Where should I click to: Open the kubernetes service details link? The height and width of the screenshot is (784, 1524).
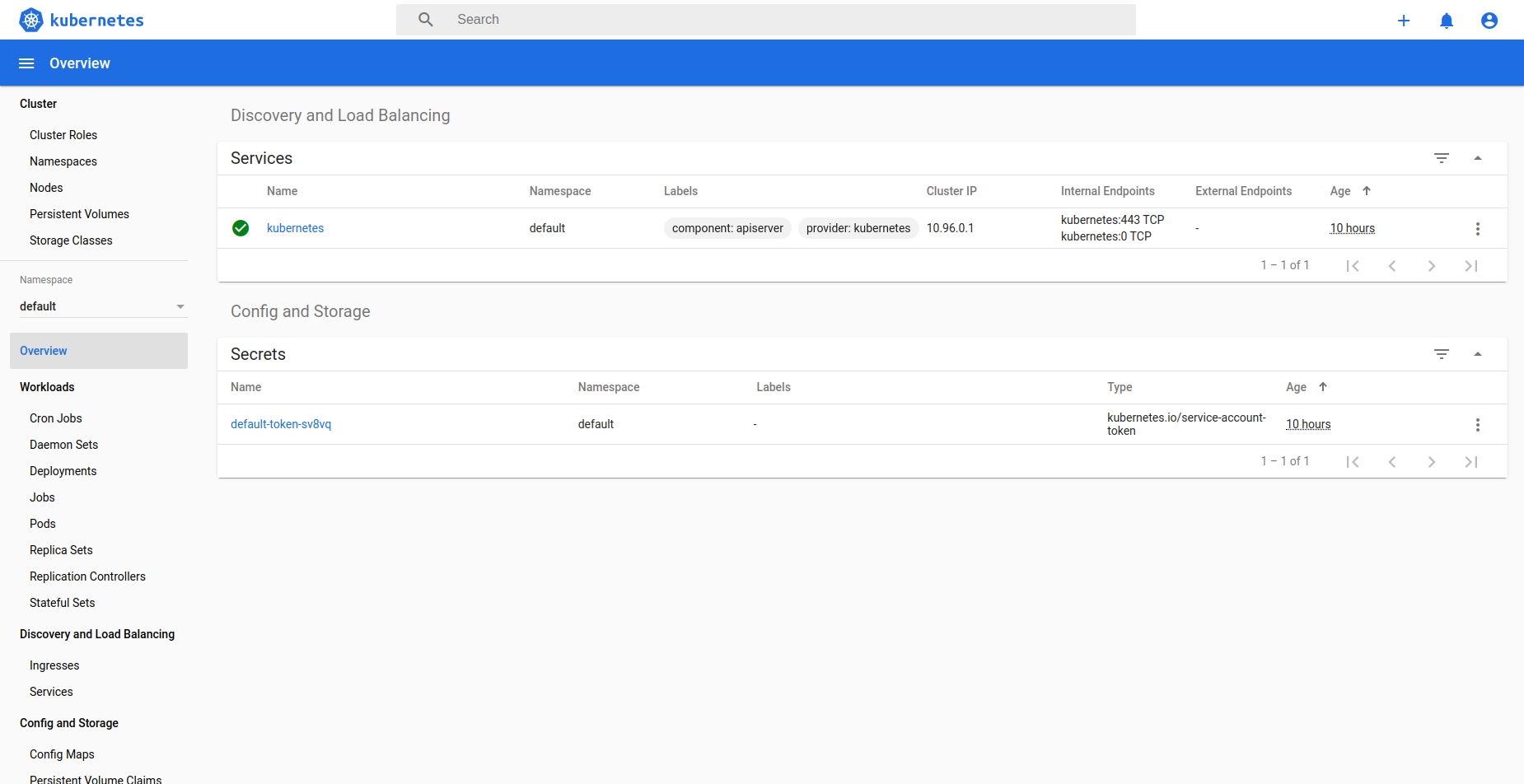point(295,228)
